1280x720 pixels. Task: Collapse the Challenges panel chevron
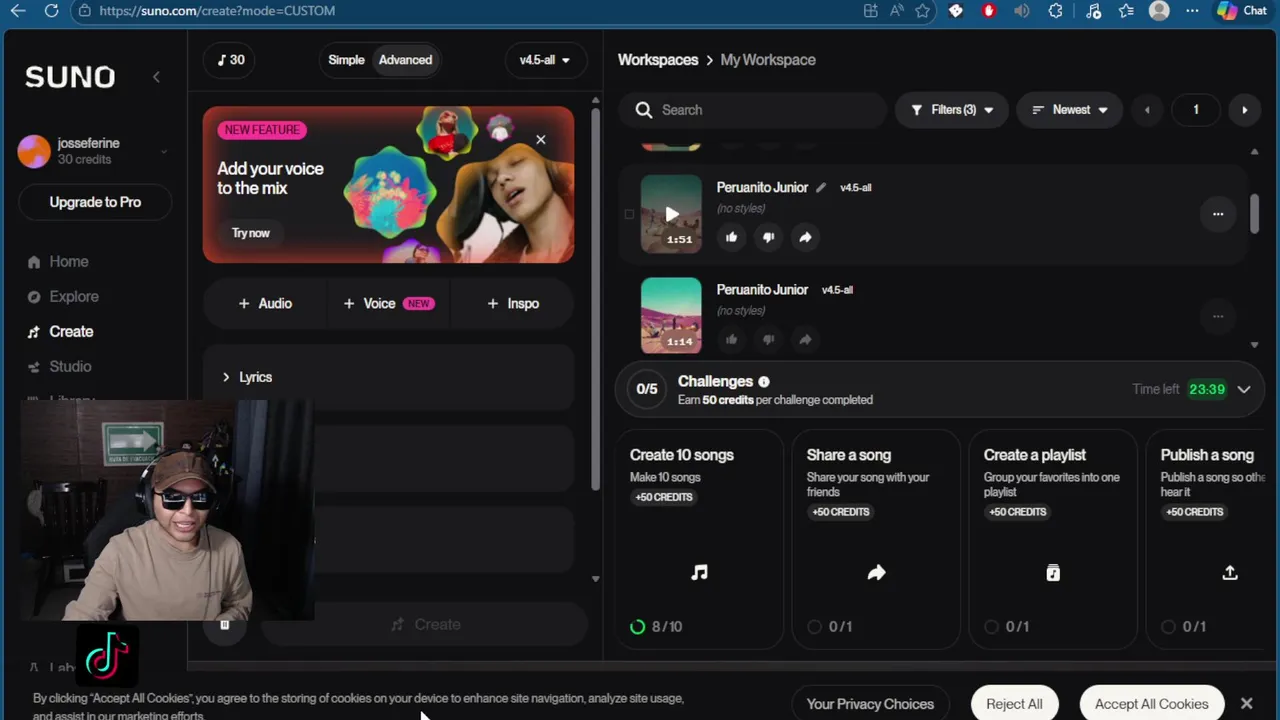(1244, 390)
